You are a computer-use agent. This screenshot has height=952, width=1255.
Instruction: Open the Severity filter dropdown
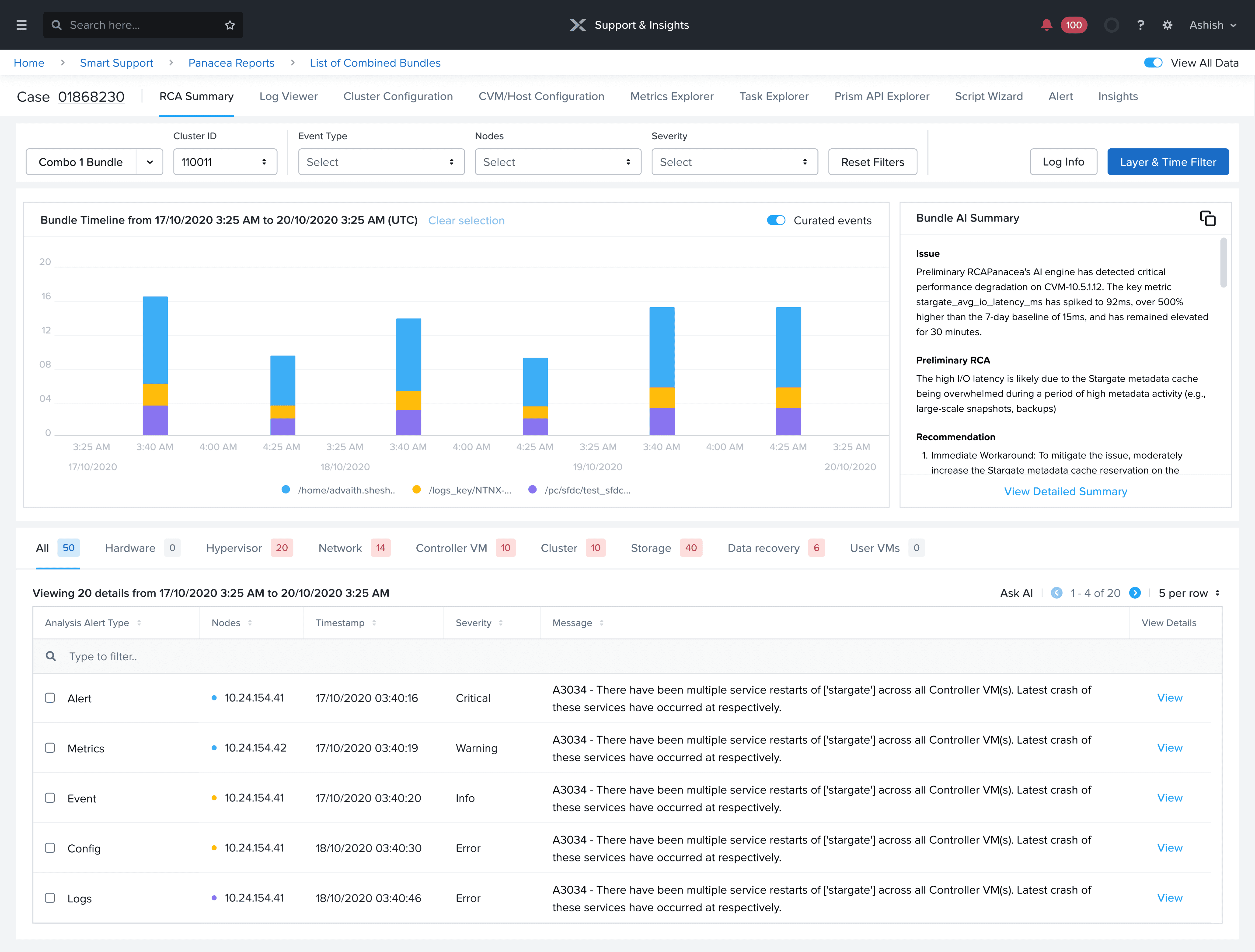point(734,162)
